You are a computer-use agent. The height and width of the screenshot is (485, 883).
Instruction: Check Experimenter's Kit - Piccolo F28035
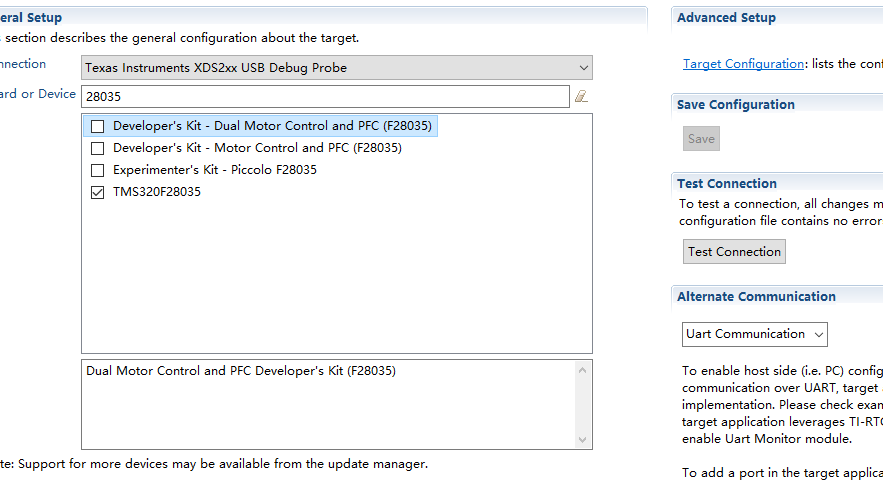click(x=97, y=170)
